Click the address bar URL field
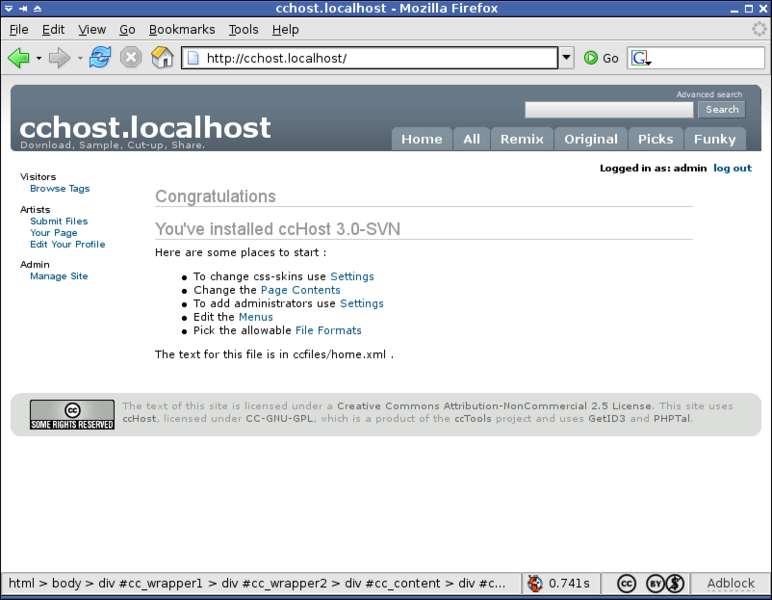Viewport: 772px width, 600px height. 369,58
